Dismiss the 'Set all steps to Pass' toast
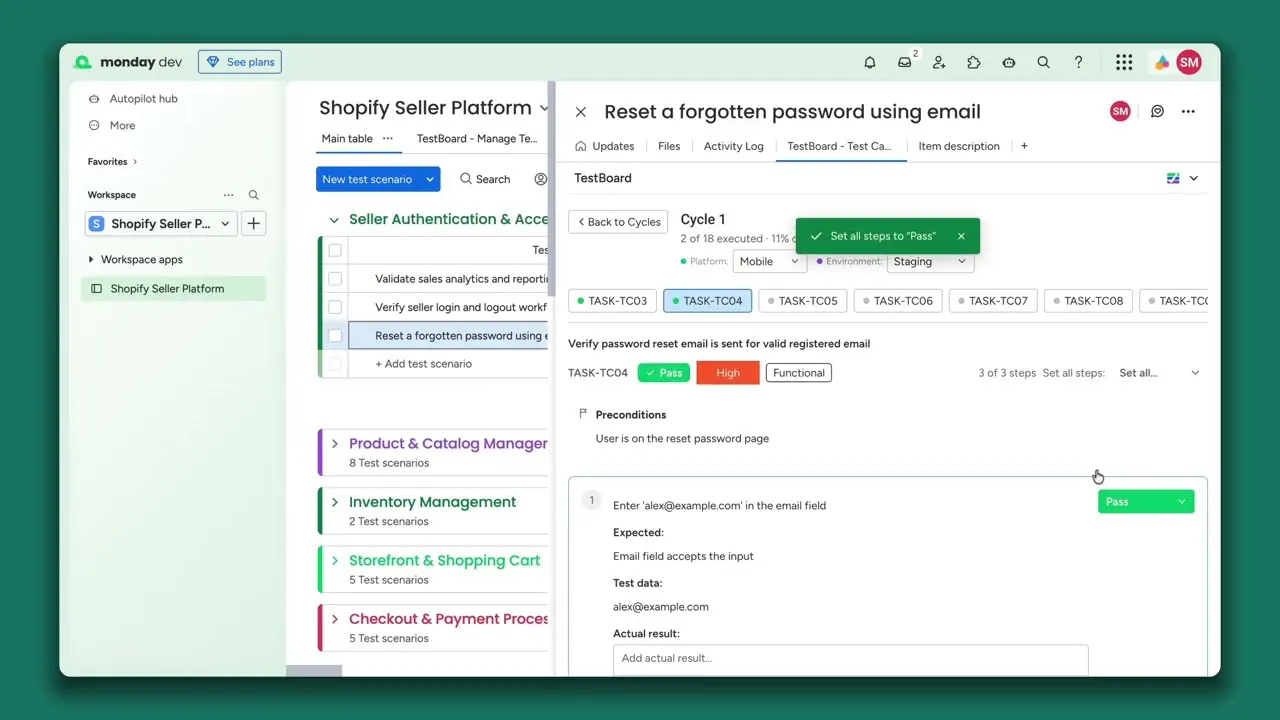Image resolution: width=1280 pixels, height=720 pixels. [961, 236]
